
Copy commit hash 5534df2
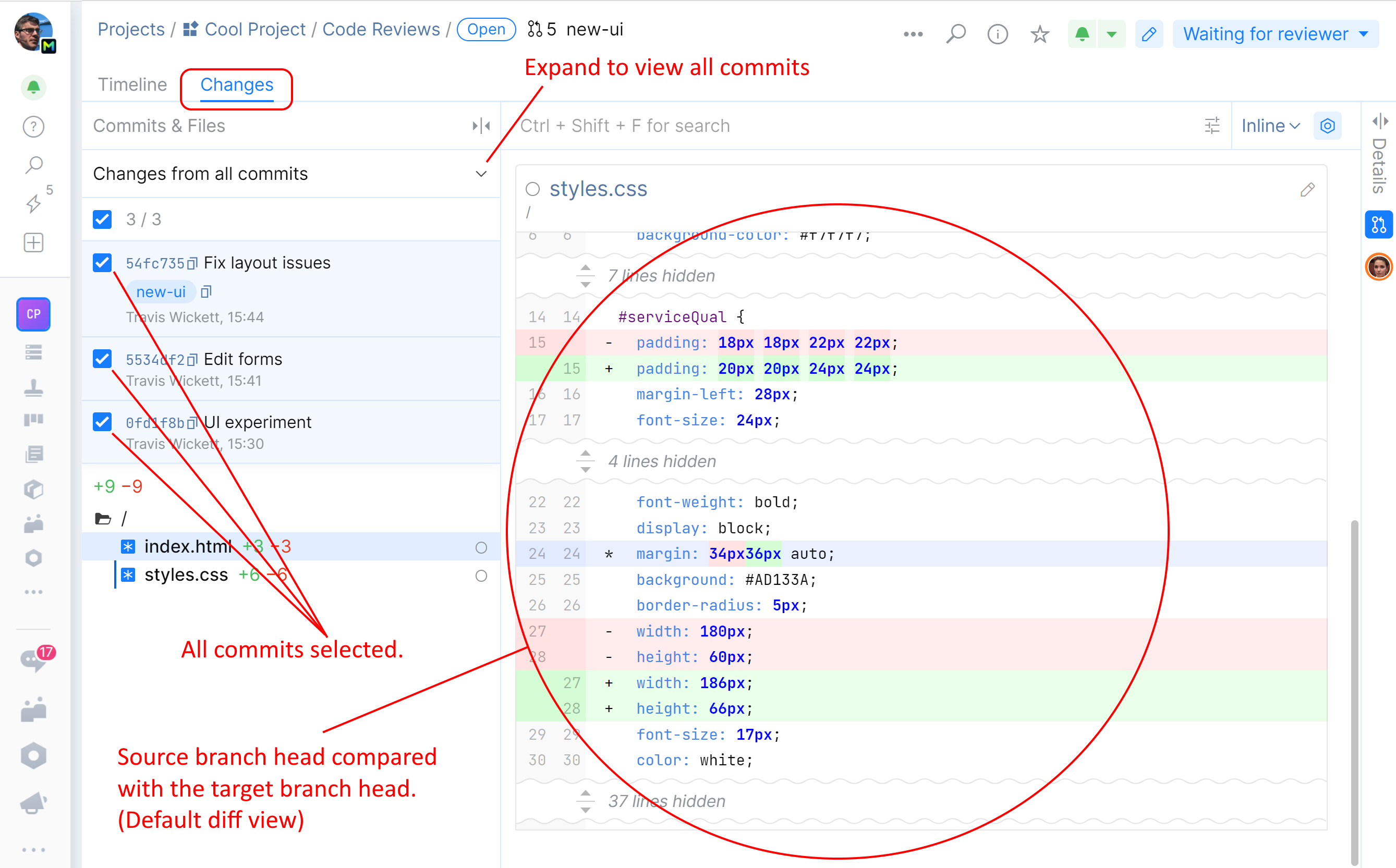click(x=192, y=360)
